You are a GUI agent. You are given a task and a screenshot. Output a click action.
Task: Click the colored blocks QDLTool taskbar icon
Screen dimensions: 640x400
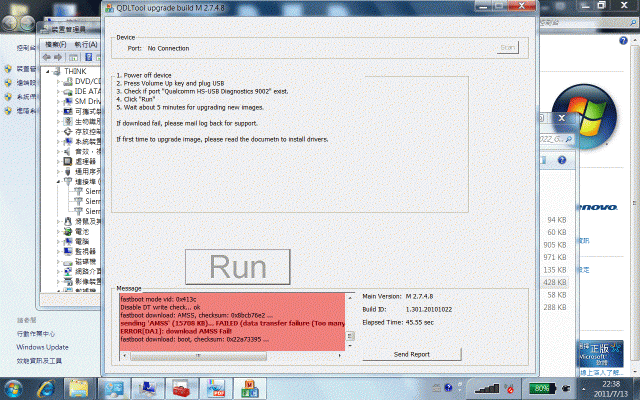[250, 389]
